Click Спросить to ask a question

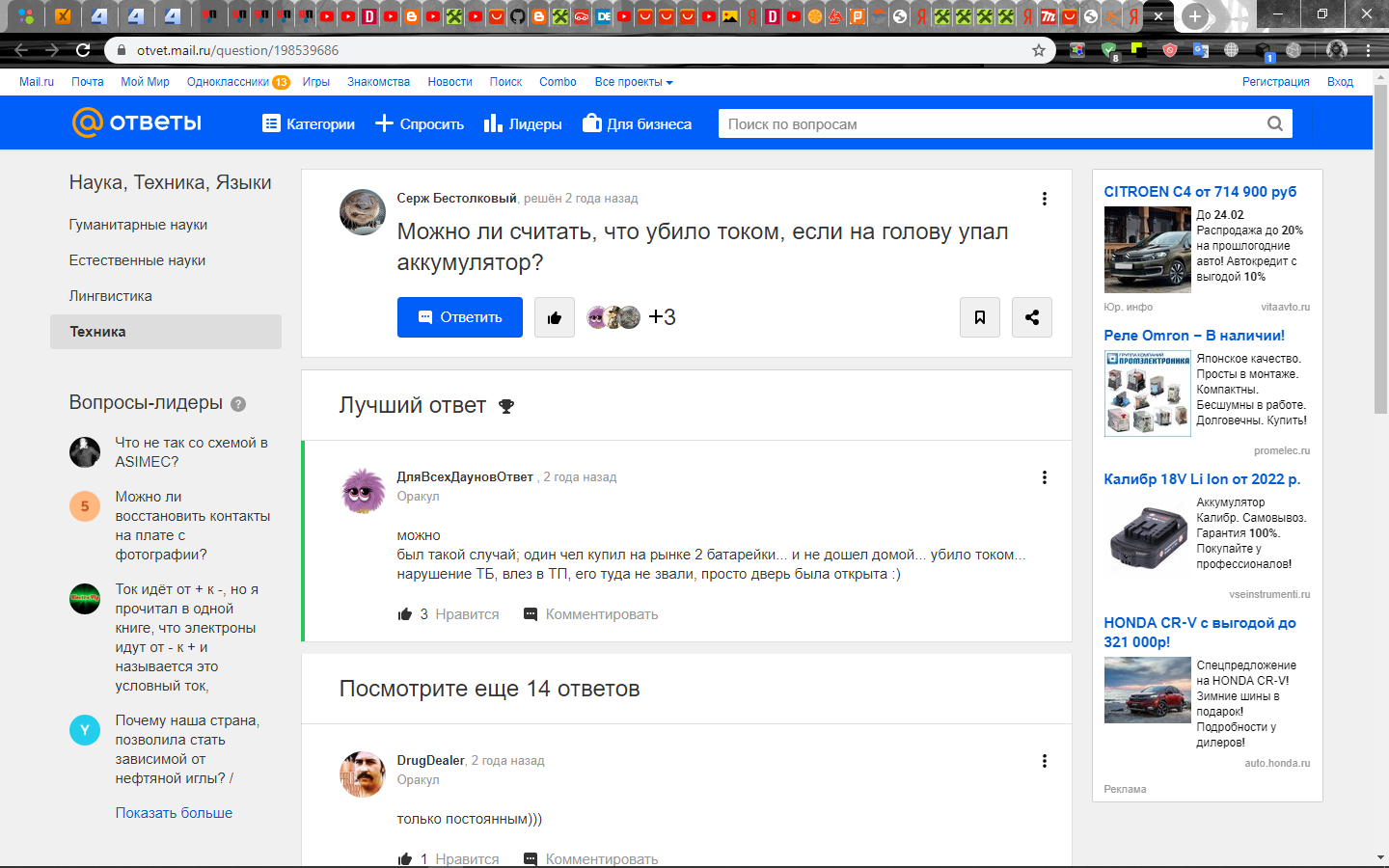pyautogui.click(x=420, y=123)
